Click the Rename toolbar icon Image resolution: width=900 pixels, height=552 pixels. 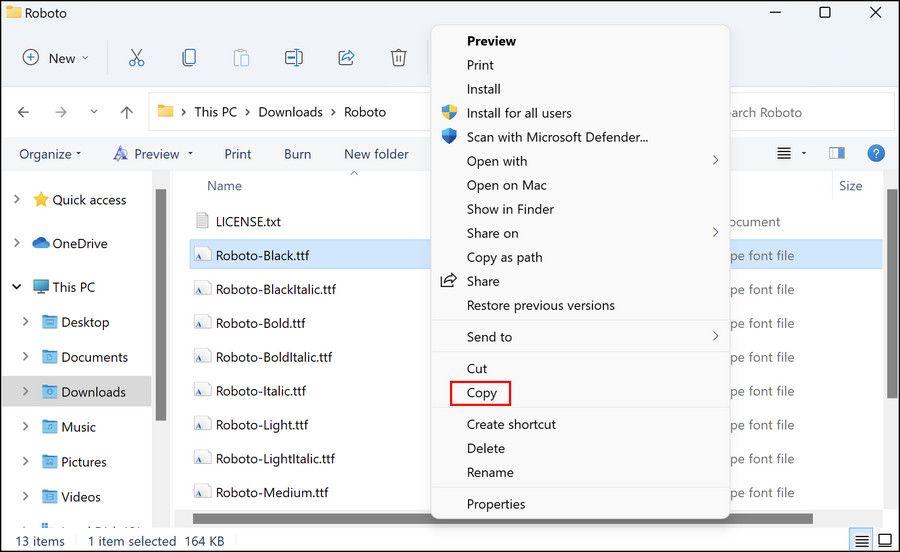294,58
